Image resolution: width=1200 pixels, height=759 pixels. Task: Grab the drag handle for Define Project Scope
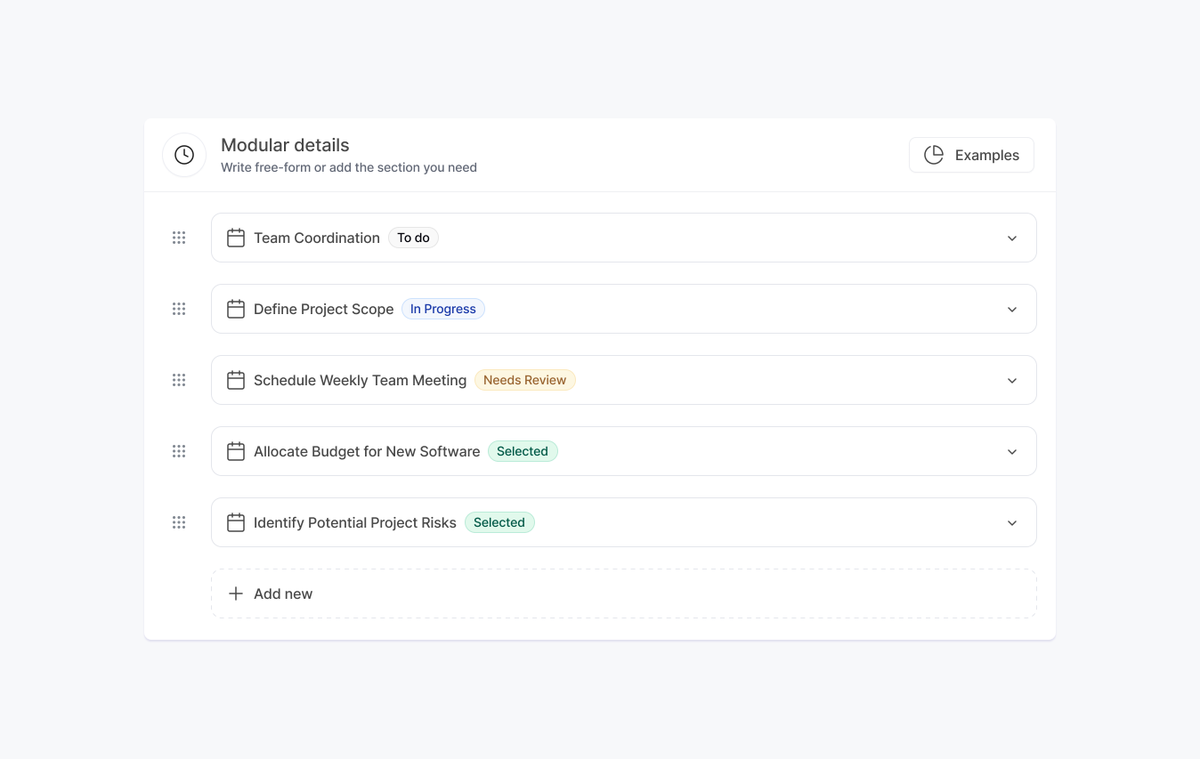(179, 309)
